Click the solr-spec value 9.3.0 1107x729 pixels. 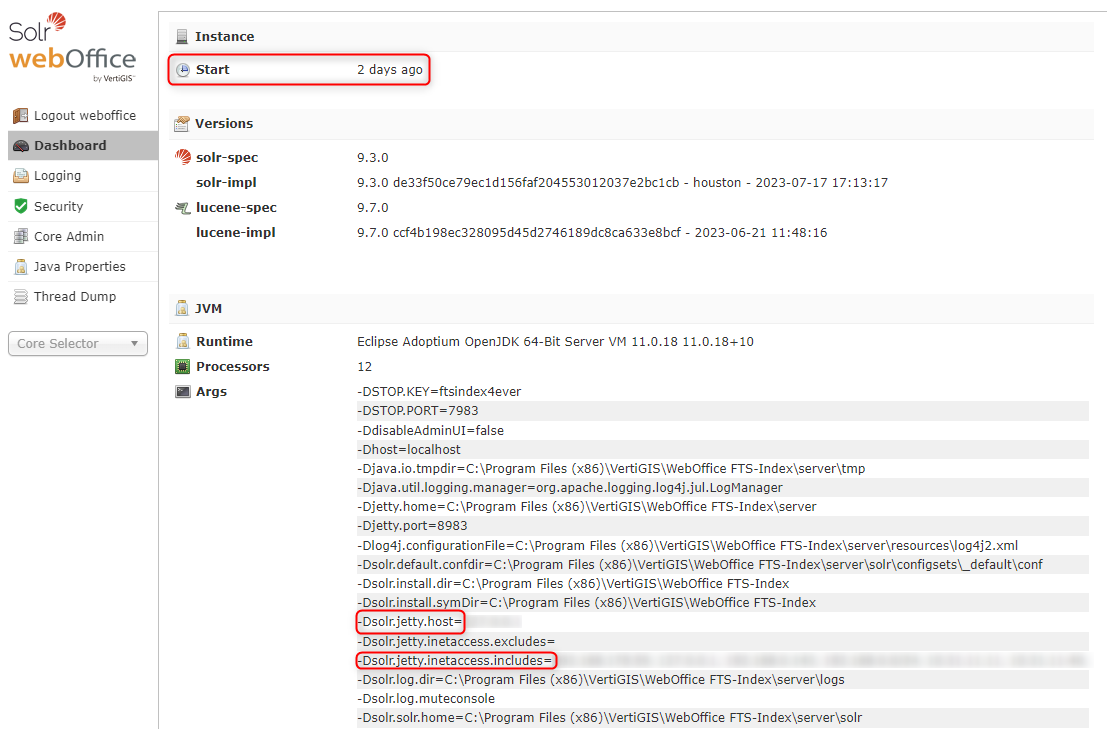[373, 157]
